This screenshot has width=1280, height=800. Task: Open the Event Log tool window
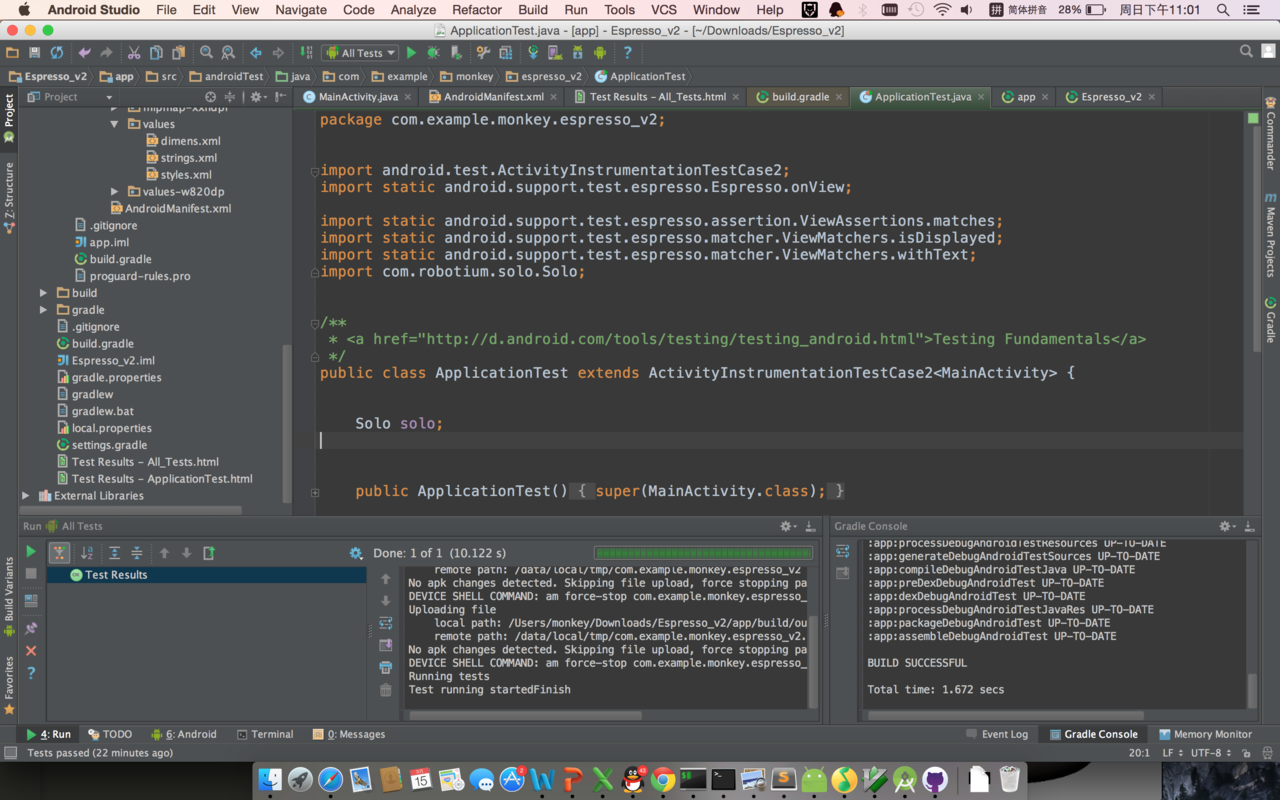997,734
